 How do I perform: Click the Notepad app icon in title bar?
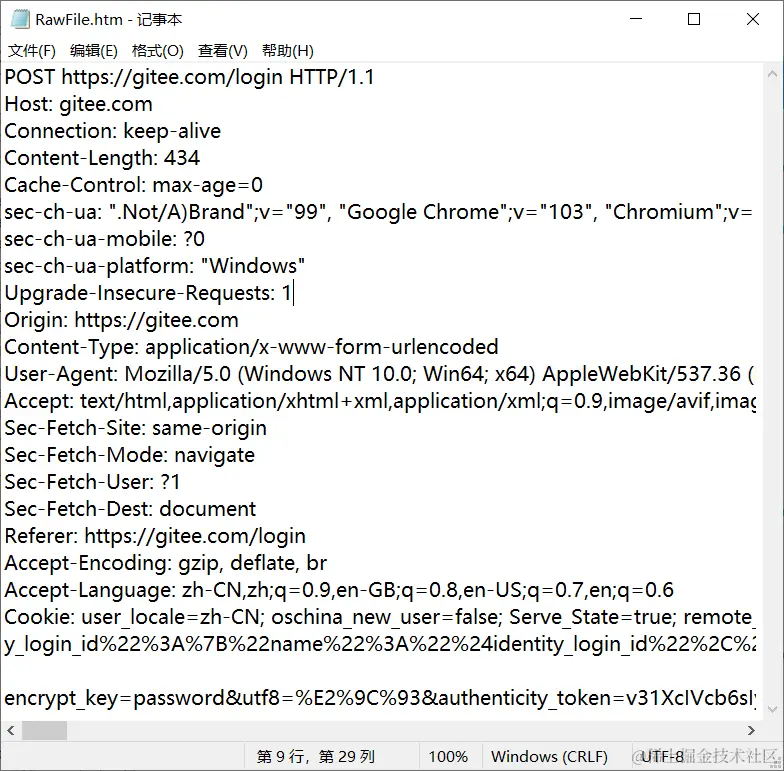(20, 19)
